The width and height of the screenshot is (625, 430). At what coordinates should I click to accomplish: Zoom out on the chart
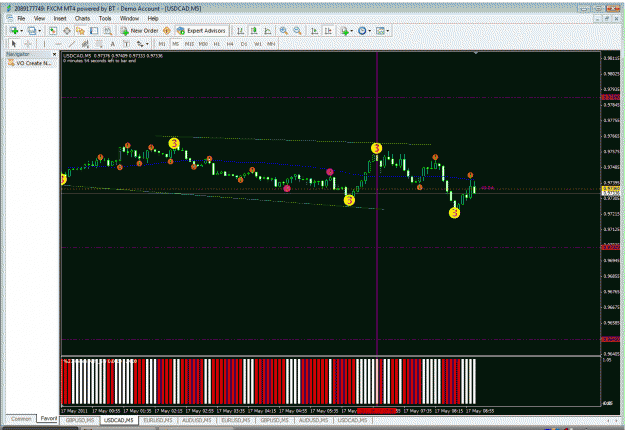point(297,31)
